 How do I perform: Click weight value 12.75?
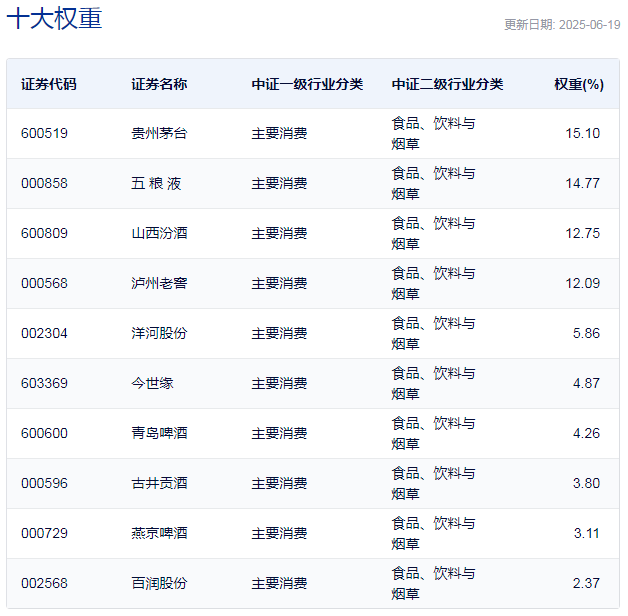tap(582, 234)
